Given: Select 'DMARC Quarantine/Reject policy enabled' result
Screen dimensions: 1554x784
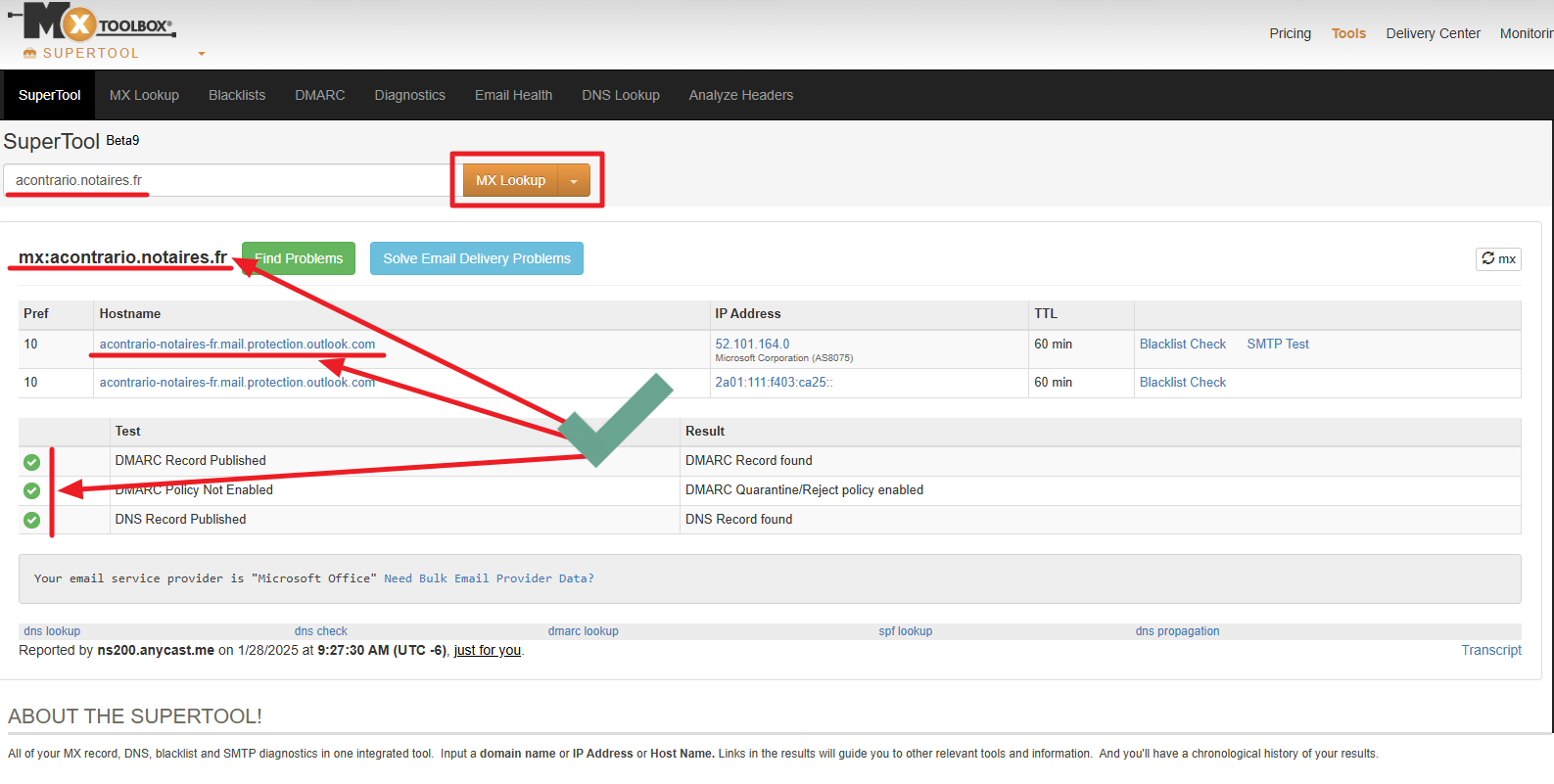Looking at the screenshot, I should (804, 490).
